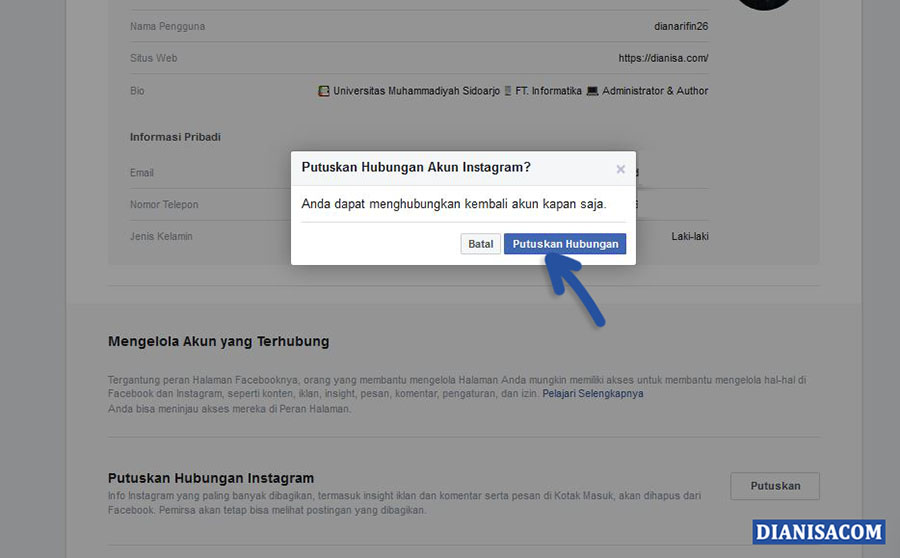Click the Nama Pengguna label

(x=167, y=26)
